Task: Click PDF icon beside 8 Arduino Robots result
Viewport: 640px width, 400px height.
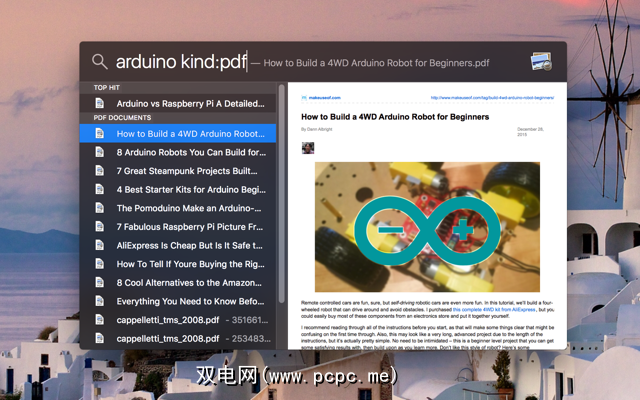Action: 100,152
